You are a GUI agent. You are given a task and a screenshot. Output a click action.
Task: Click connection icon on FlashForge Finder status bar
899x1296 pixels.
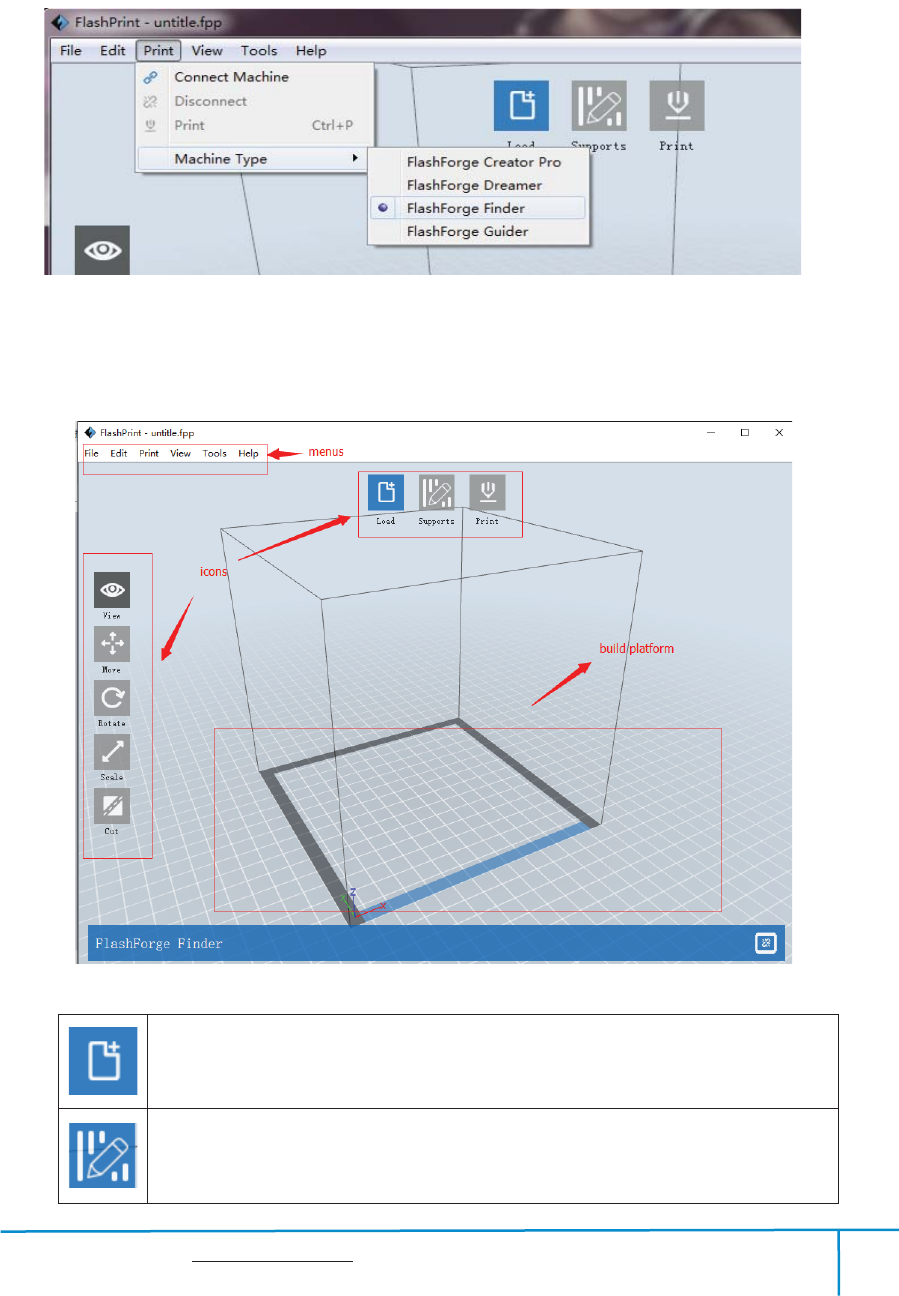[x=765, y=943]
